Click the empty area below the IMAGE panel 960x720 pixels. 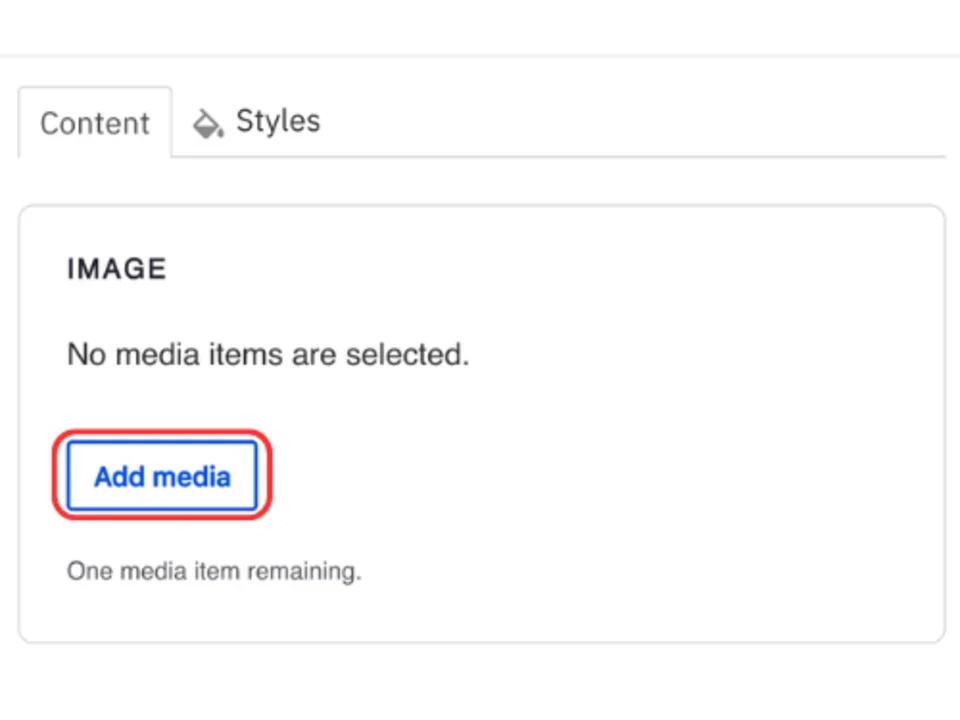(480, 685)
